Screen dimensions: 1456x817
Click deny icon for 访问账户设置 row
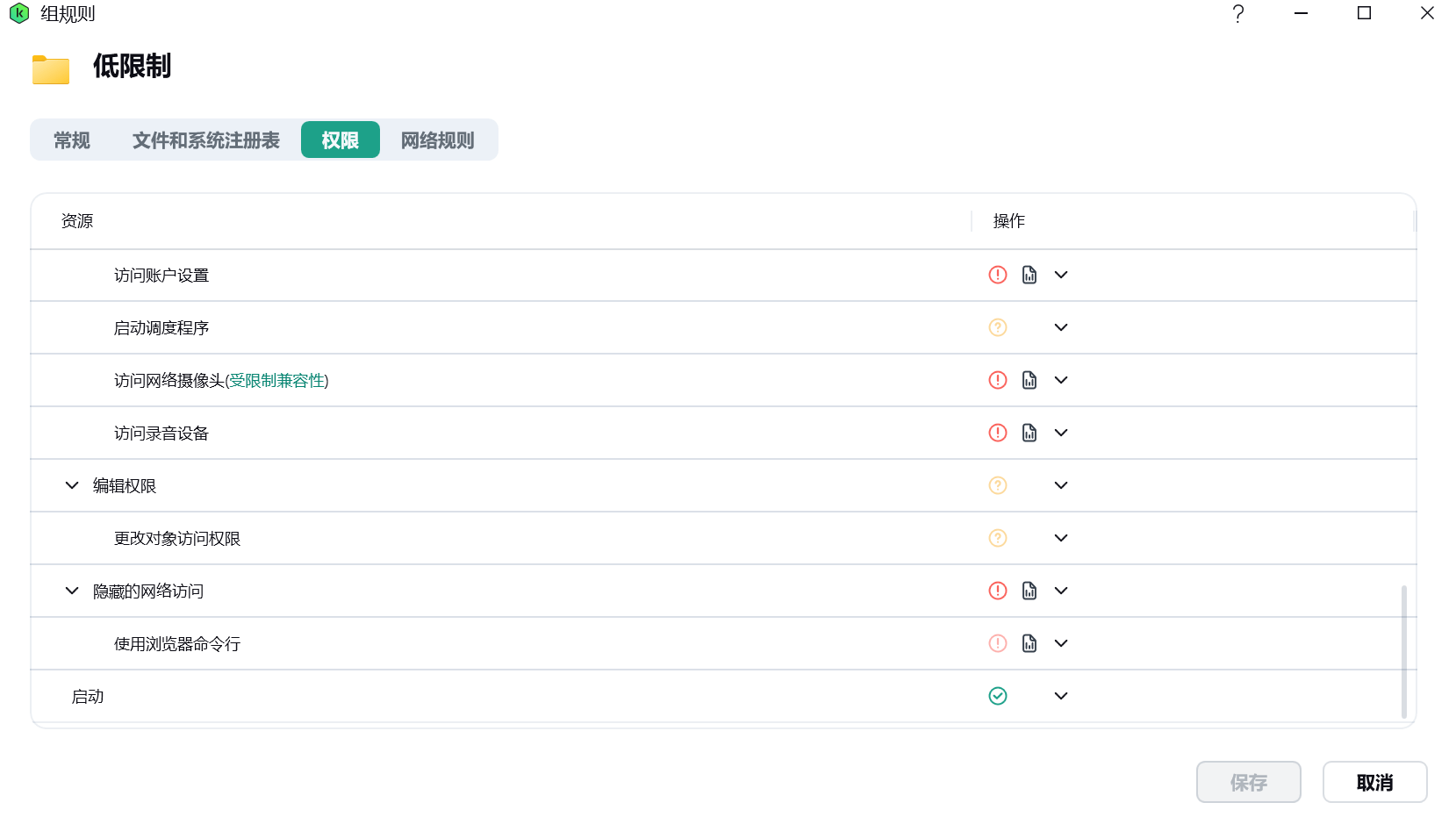[x=998, y=275]
